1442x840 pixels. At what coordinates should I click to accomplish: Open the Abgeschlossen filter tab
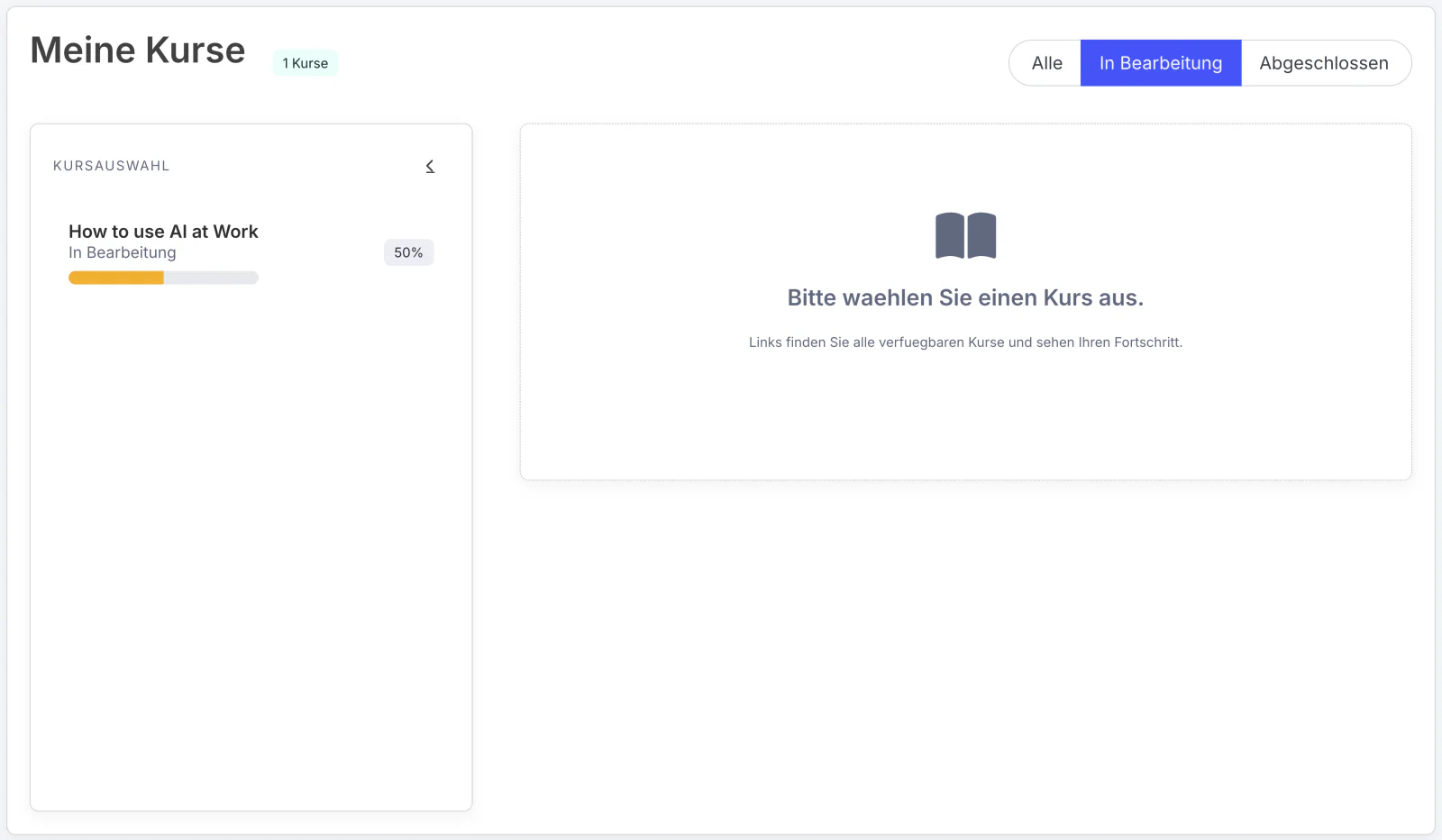[x=1325, y=63]
